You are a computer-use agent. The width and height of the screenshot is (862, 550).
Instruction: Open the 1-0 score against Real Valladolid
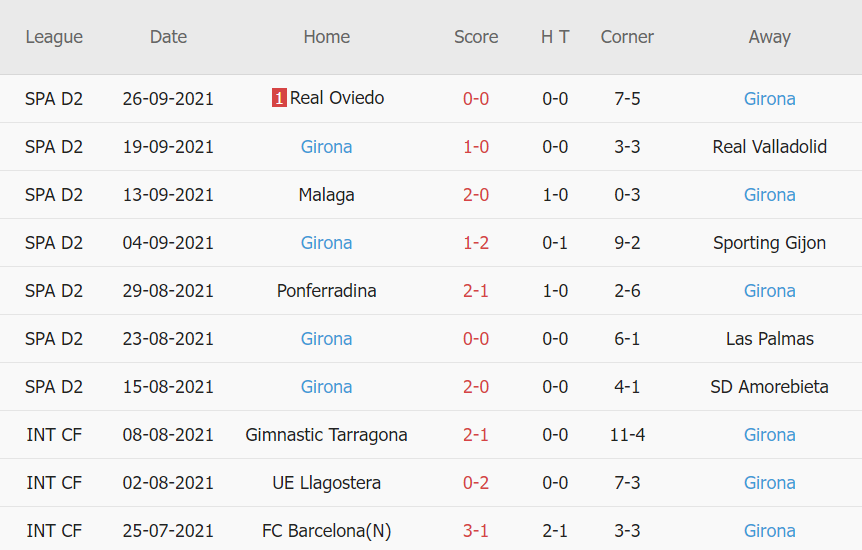click(476, 147)
